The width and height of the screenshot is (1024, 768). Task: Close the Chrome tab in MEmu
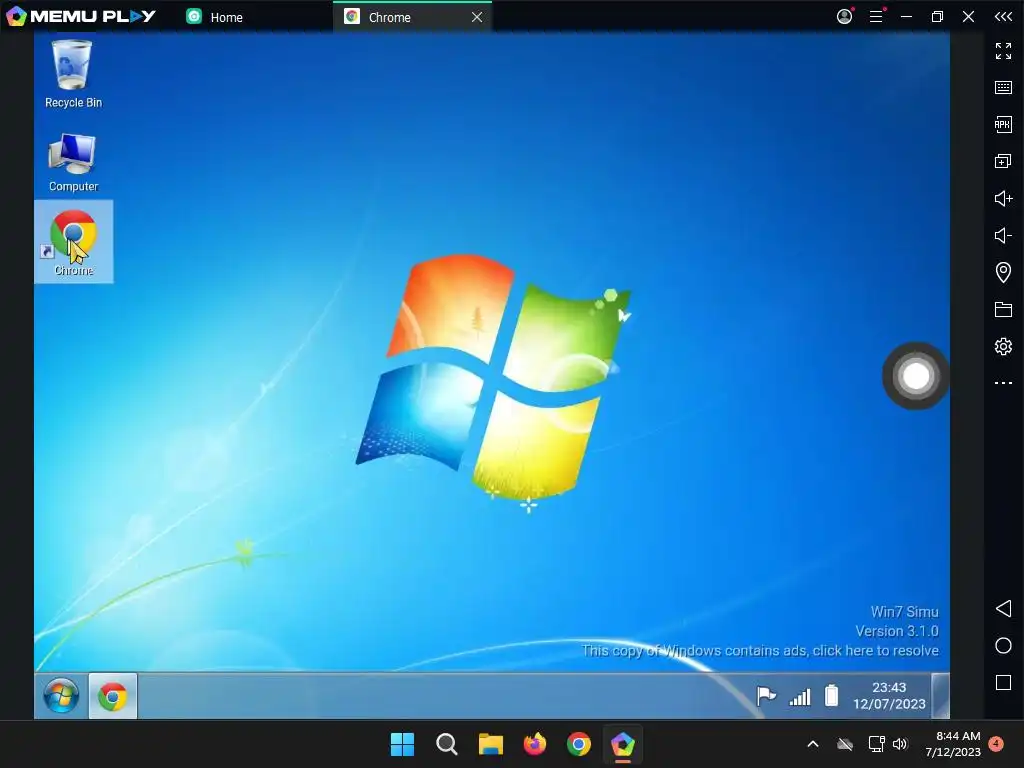(477, 17)
